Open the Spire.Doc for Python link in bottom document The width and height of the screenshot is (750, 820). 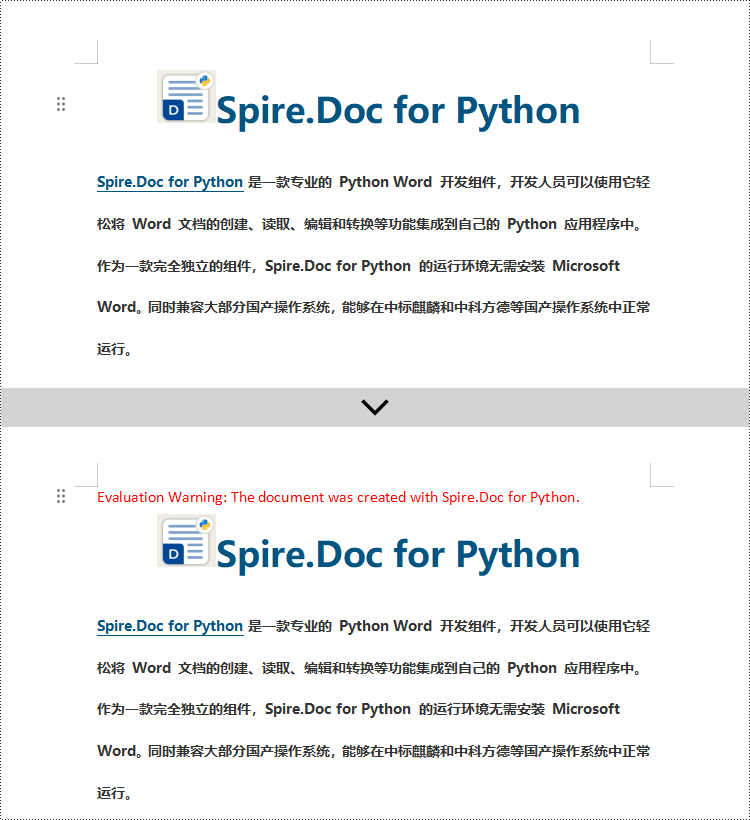(170, 626)
